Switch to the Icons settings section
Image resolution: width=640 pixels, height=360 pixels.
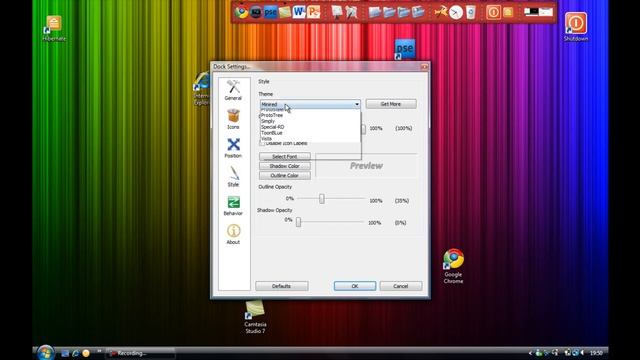(233, 119)
